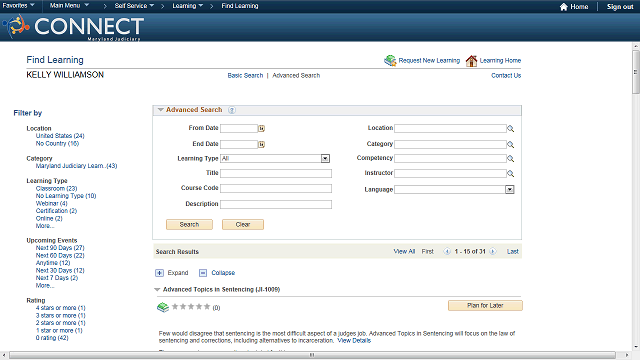The image size is (640, 360).
Task: Click the Instructor input field
Action: click(450, 173)
